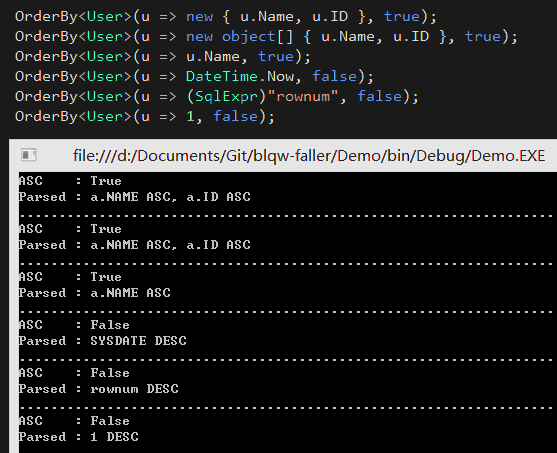557x453 pixels.
Task: Click the numeric literal 1 in last OrderBy
Action: [x=190, y=116]
